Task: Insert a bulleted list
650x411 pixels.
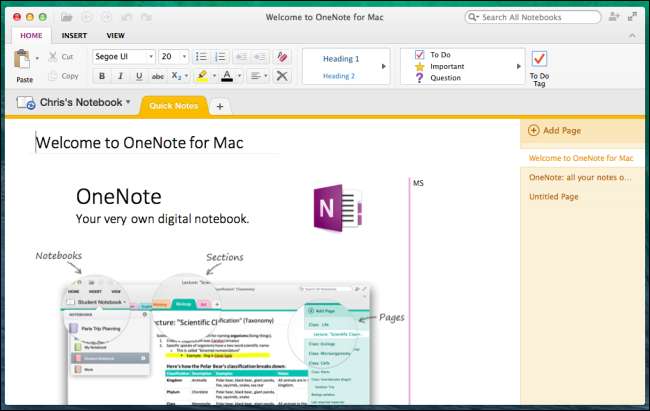Action: point(201,57)
